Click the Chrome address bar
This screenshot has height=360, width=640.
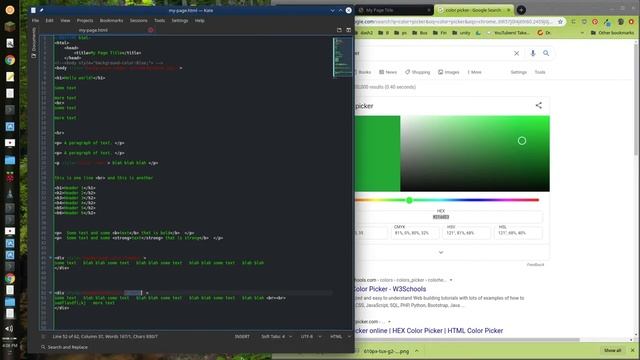click(x=453, y=22)
